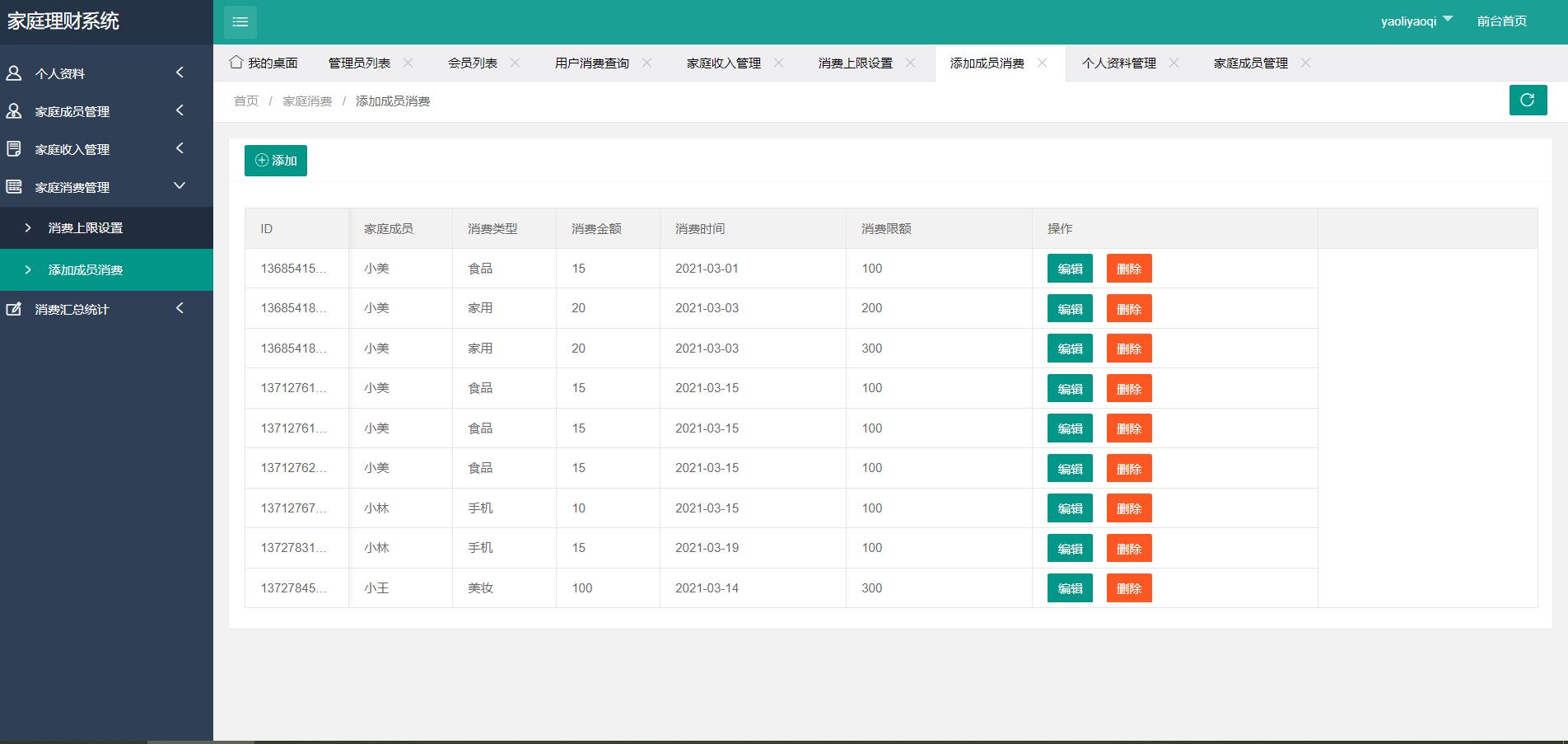
Task: Open the yaoliyaoqi user dropdown arrow
Action: (1448, 19)
